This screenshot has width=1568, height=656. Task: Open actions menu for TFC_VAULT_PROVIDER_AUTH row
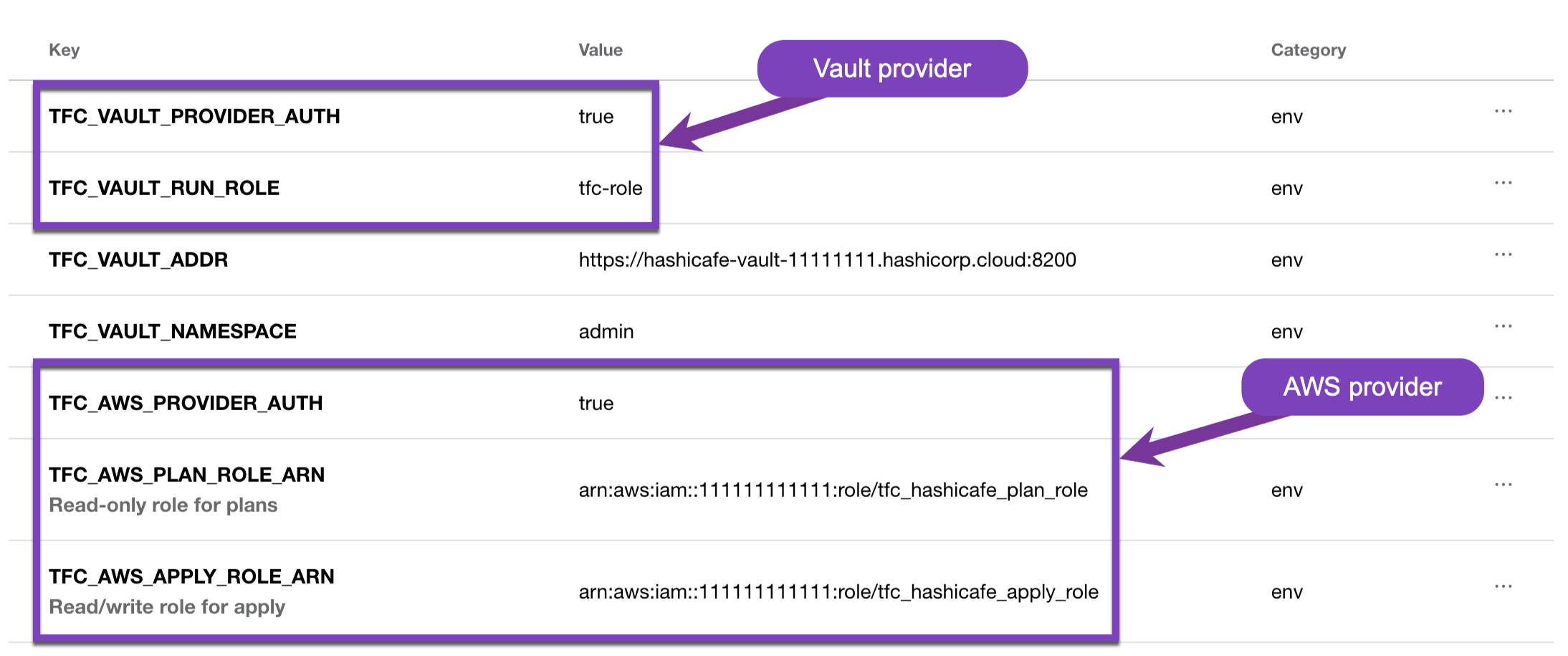point(1503,111)
